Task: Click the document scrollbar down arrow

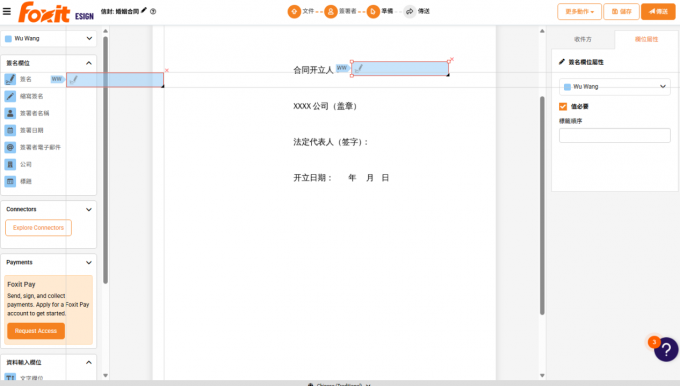Action: click(542, 375)
